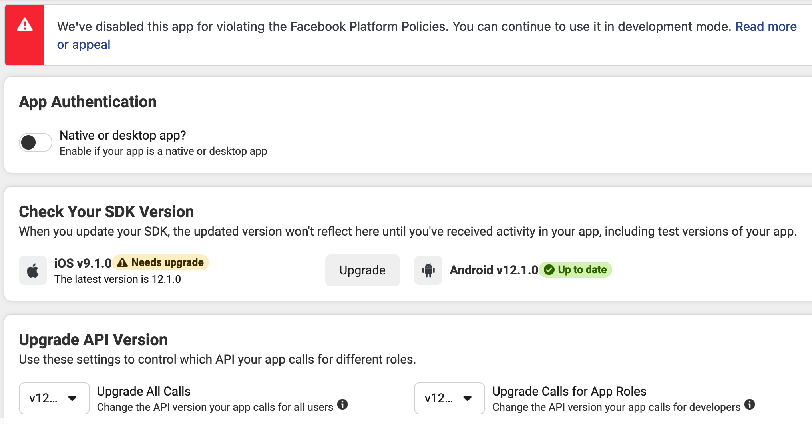This screenshot has width=812, height=424.
Task: Click the Needs upgrade warning badge
Action: click(x=161, y=262)
